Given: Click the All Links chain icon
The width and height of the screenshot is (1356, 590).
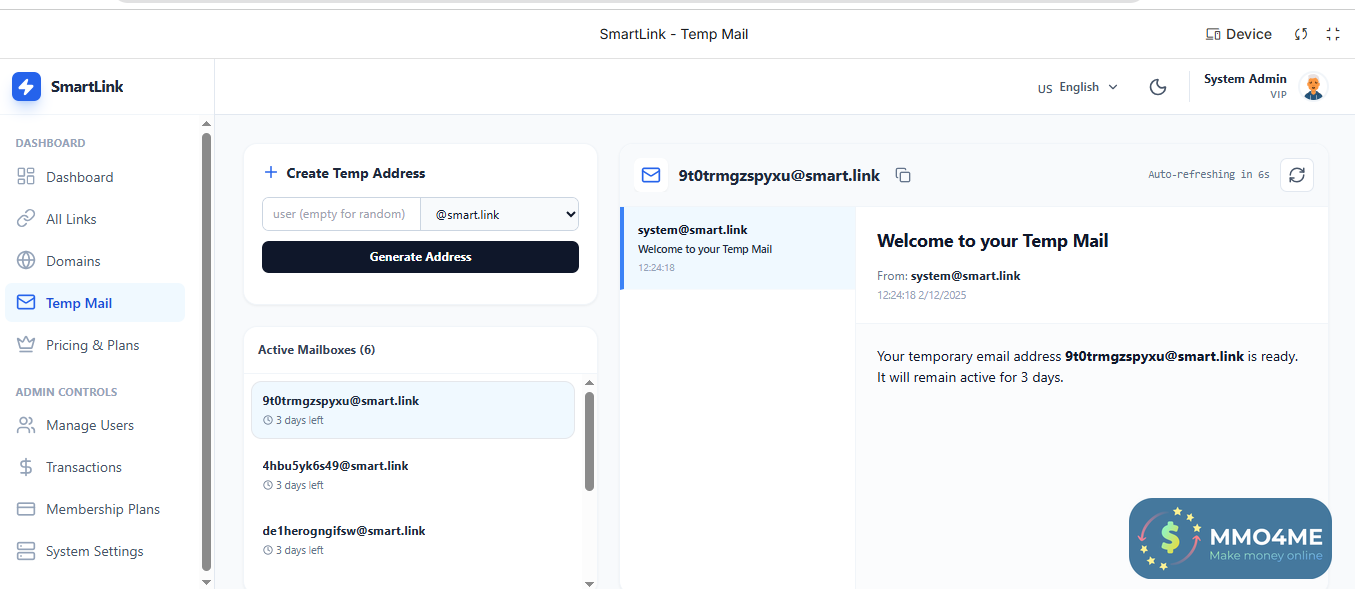Looking at the screenshot, I should click(26, 219).
